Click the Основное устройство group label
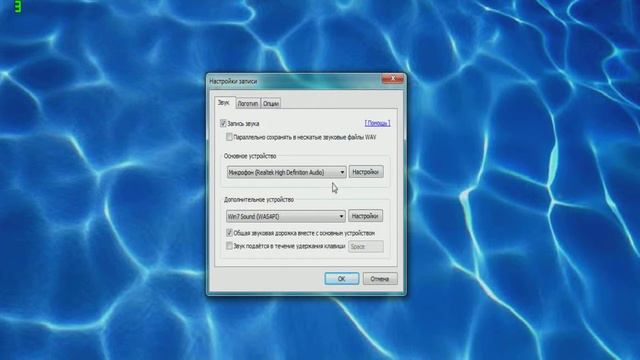Screen dimensions: 640x360 pyautogui.click(x=250, y=156)
